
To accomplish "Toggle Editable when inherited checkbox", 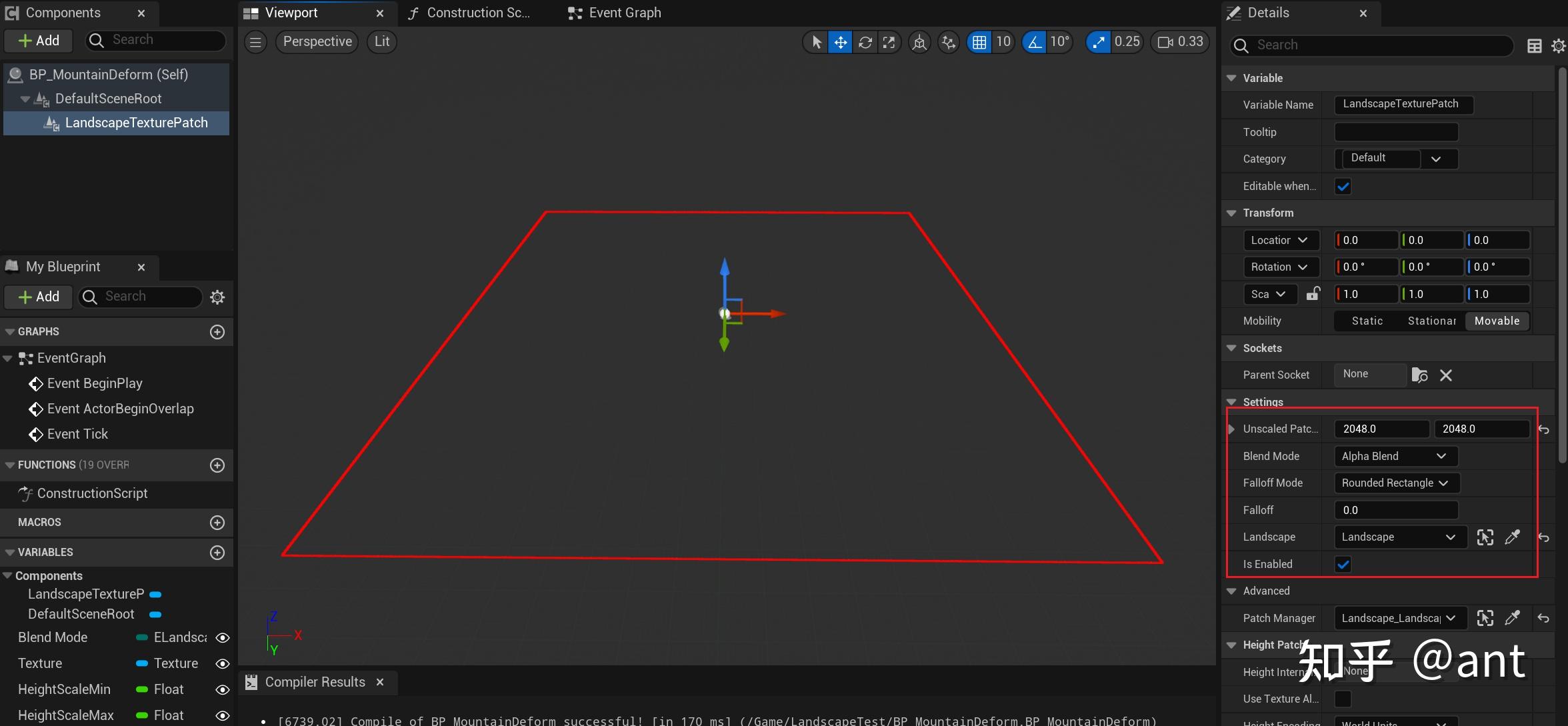I will (1343, 187).
